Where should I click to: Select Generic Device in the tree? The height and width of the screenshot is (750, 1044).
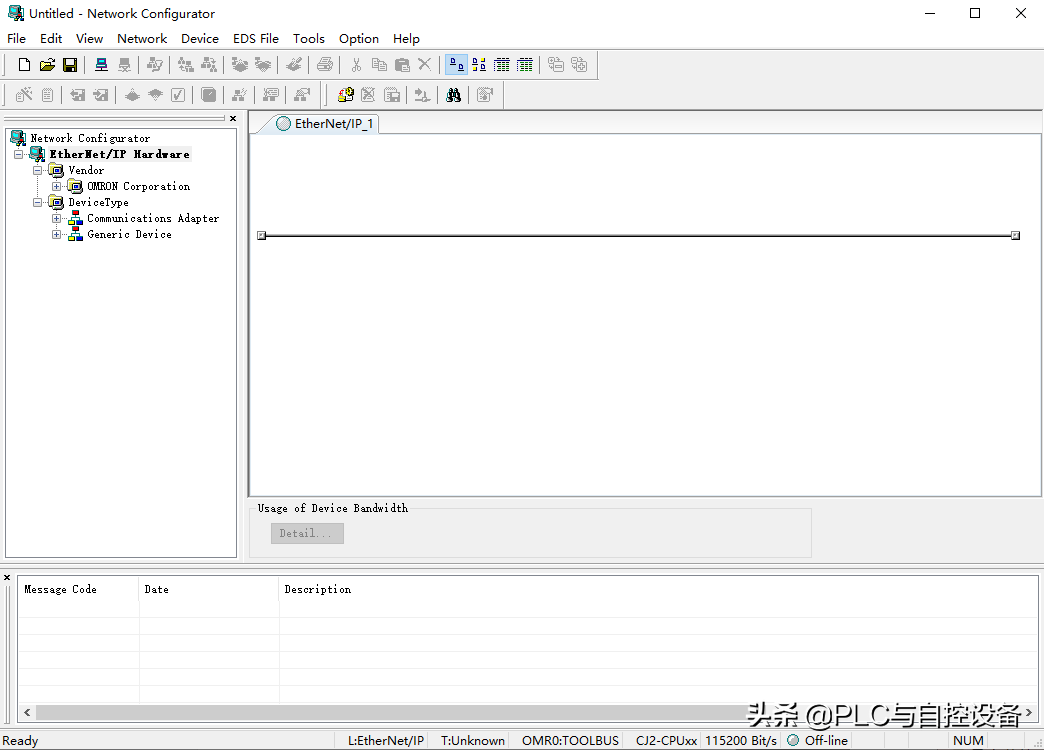[129, 234]
